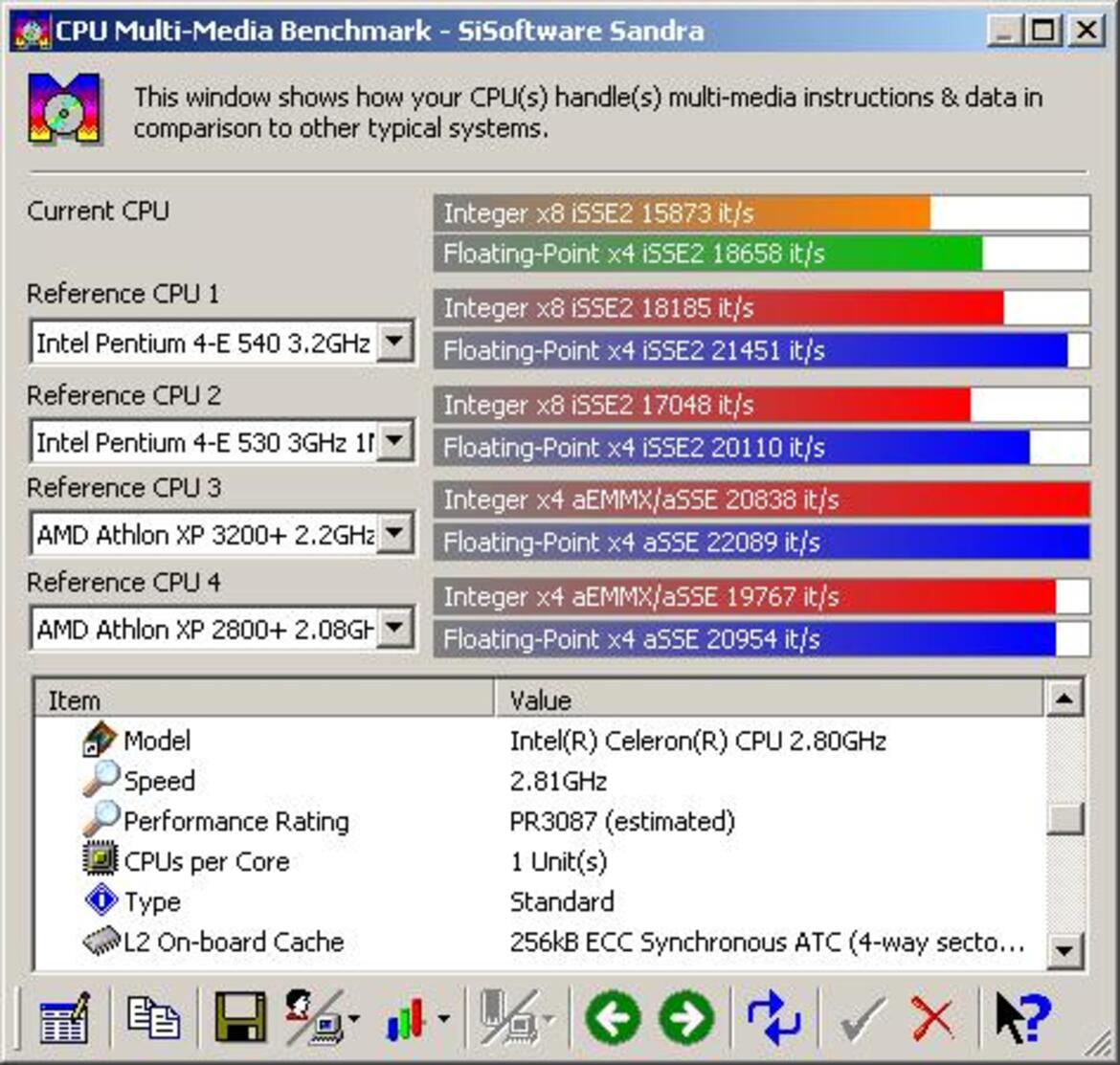Open Reference CPU 2 dropdown (Pentium 4-E 530)
The width and height of the screenshot is (1120, 1065).
click(395, 441)
